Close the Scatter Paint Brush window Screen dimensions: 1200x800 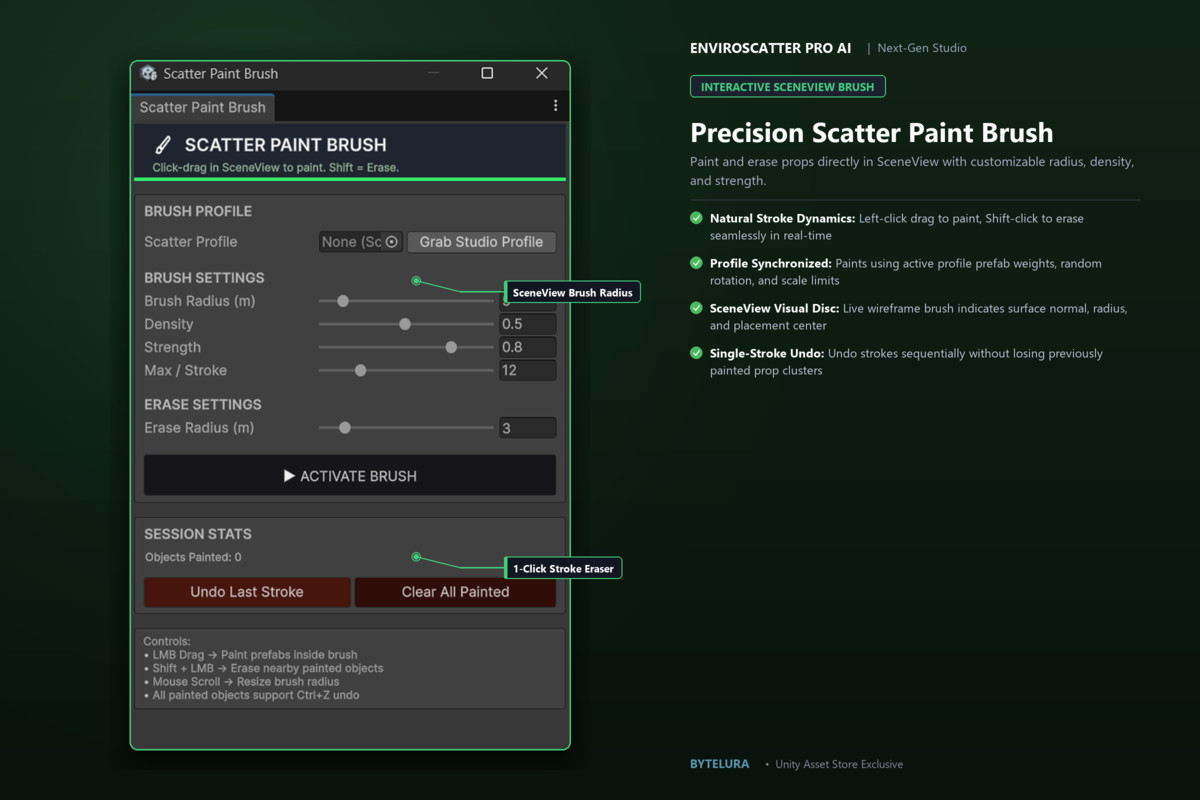(x=541, y=73)
